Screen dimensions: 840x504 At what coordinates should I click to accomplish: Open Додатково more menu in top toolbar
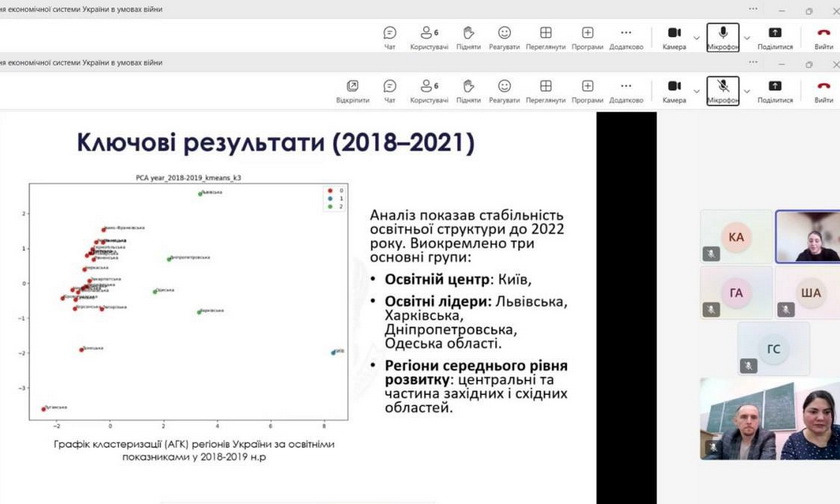pyautogui.click(x=626, y=36)
